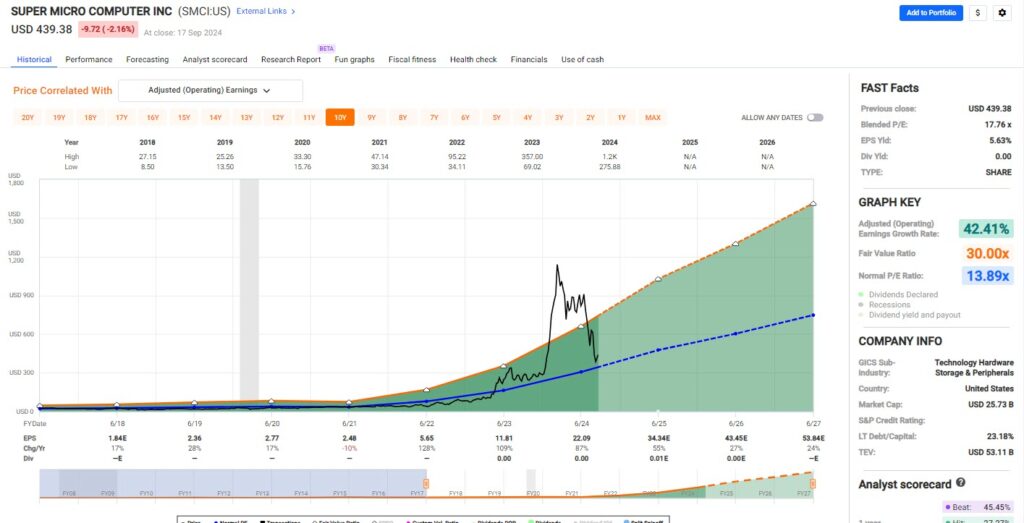Screen dimensions: 1024x523
Task: Switch to the Fun graphs tab
Action: point(355,59)
